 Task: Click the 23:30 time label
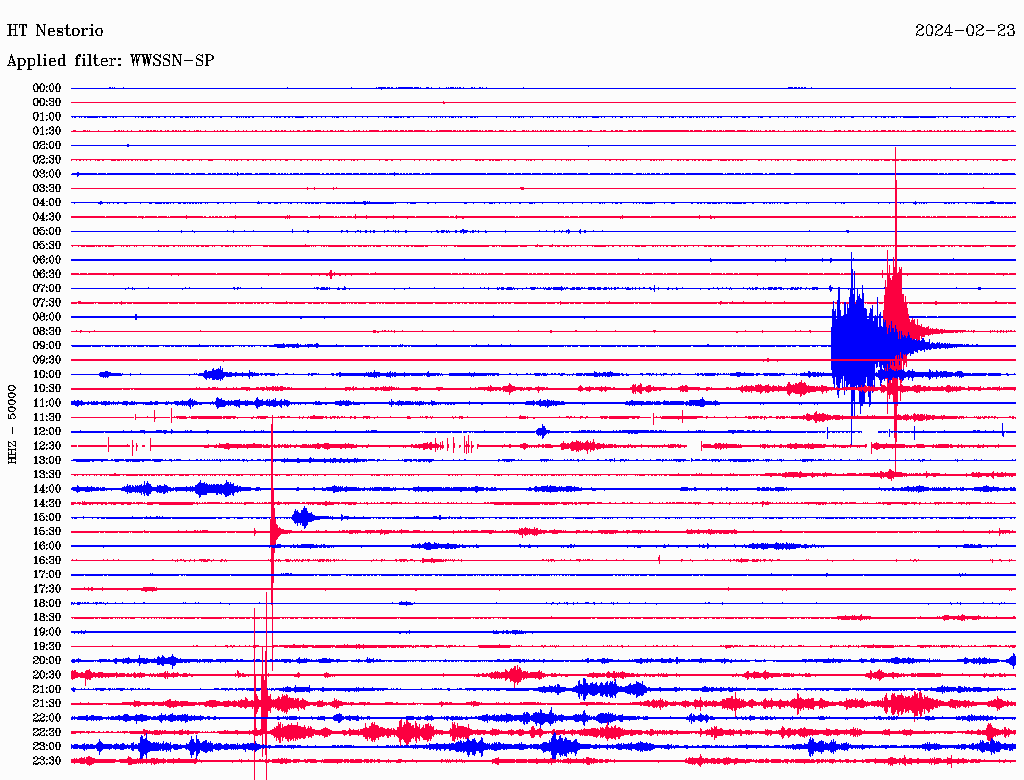coord(47,761)
